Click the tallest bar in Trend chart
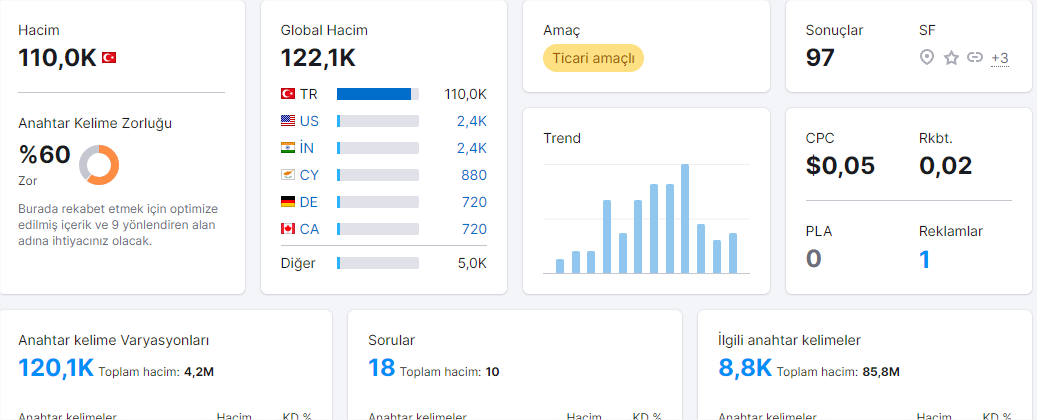Viewport: 1037px width, 420px height. coord(685,219)
